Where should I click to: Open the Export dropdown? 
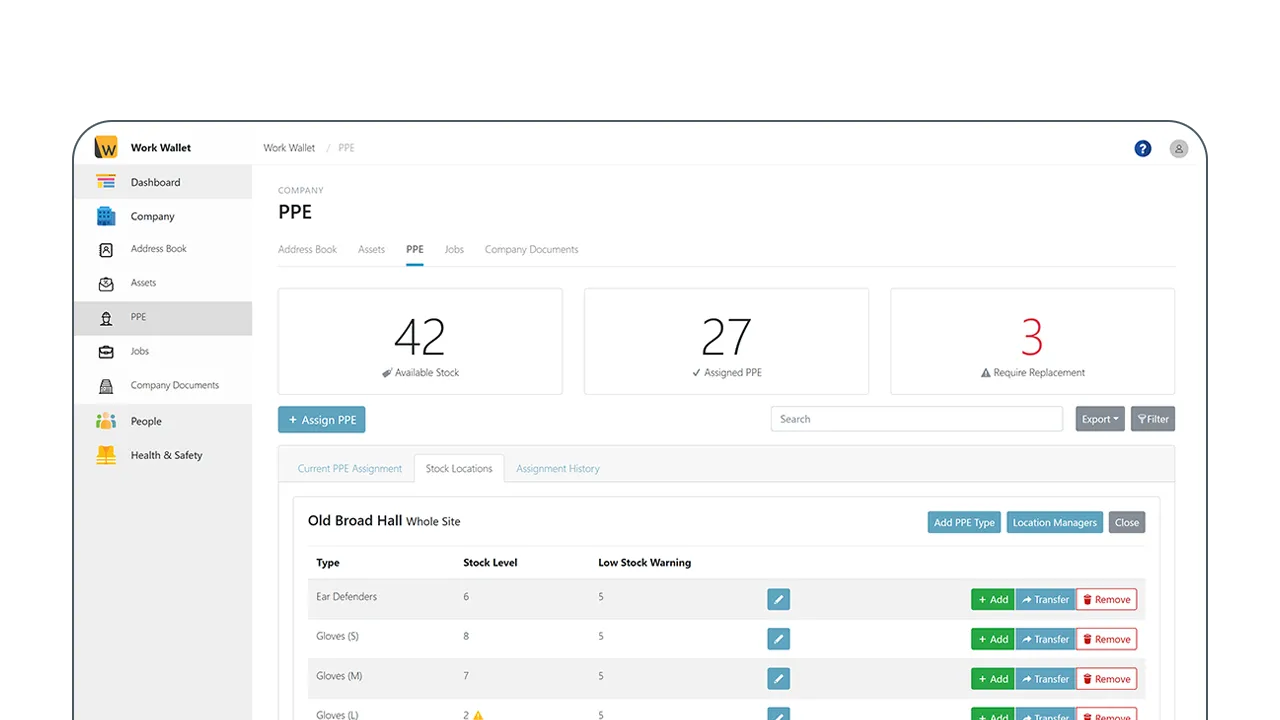coord(1098,418)
